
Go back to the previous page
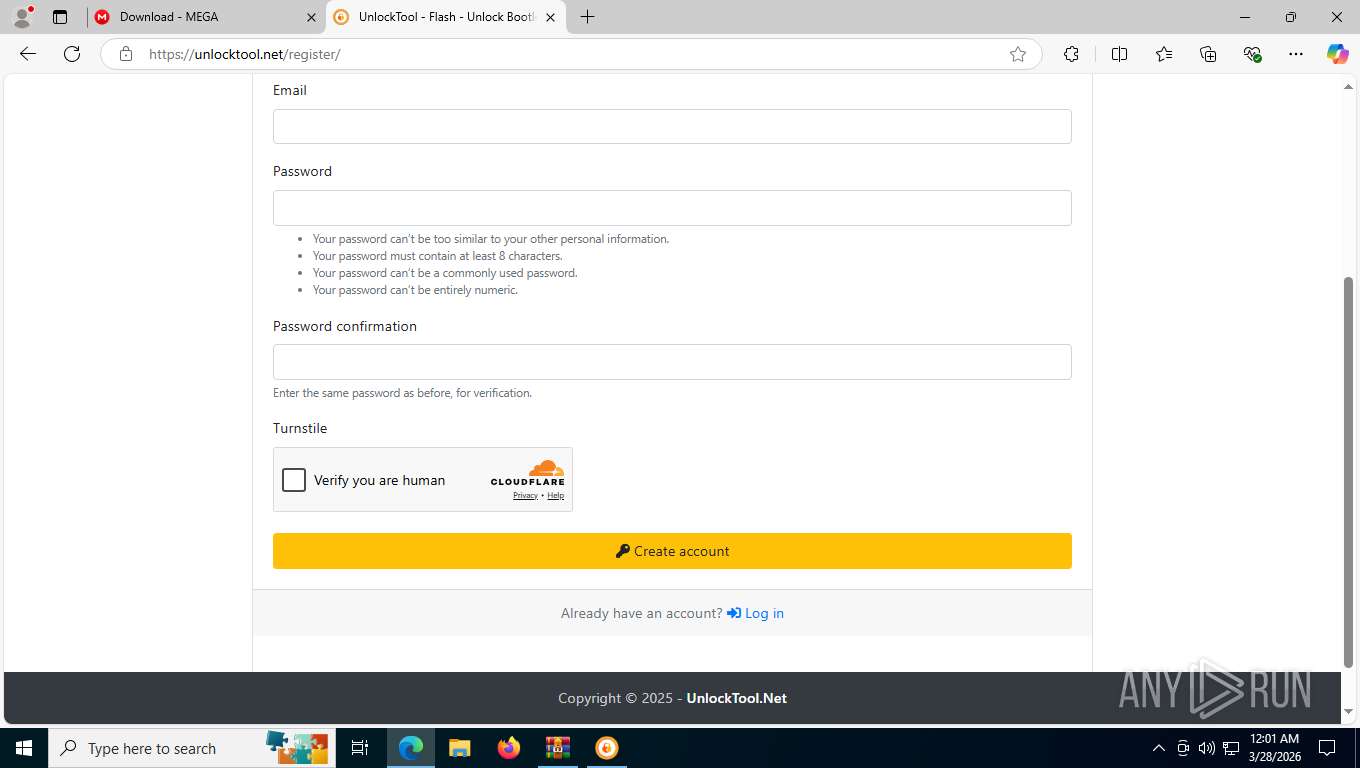[x=28, y=54]
